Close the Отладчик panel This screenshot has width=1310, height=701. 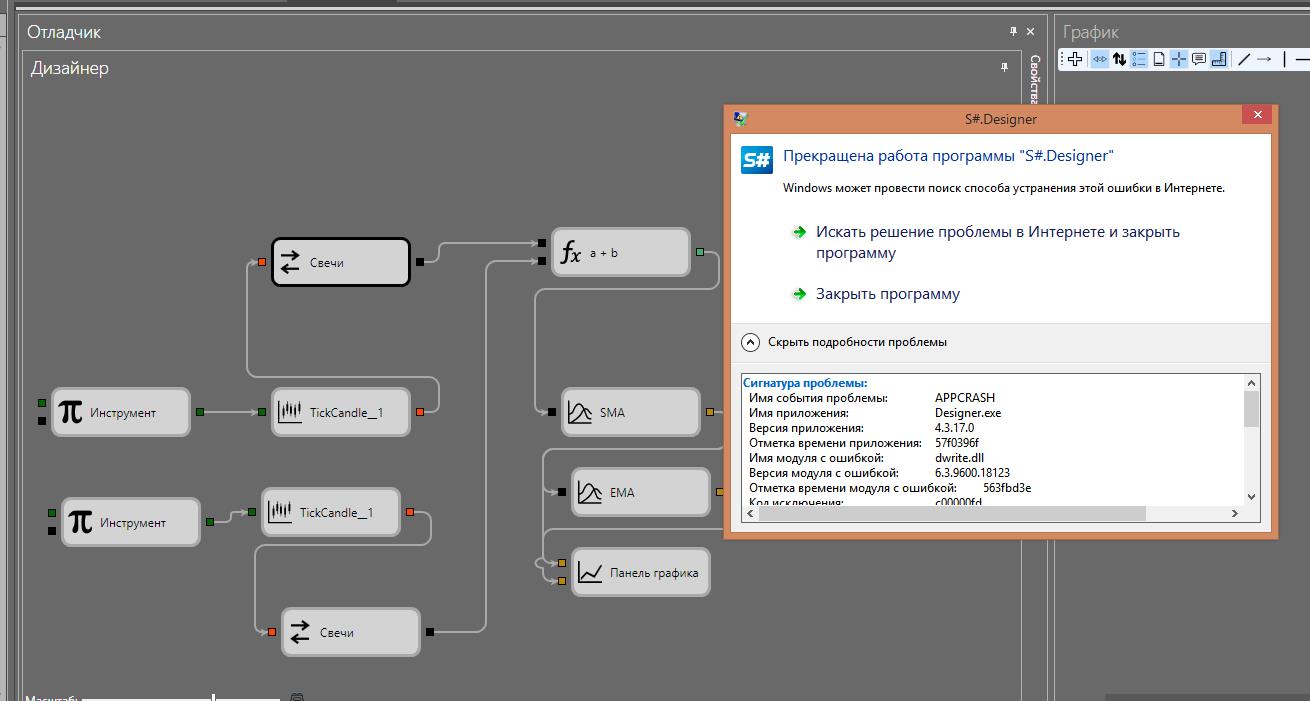(x=1032, y=32)
